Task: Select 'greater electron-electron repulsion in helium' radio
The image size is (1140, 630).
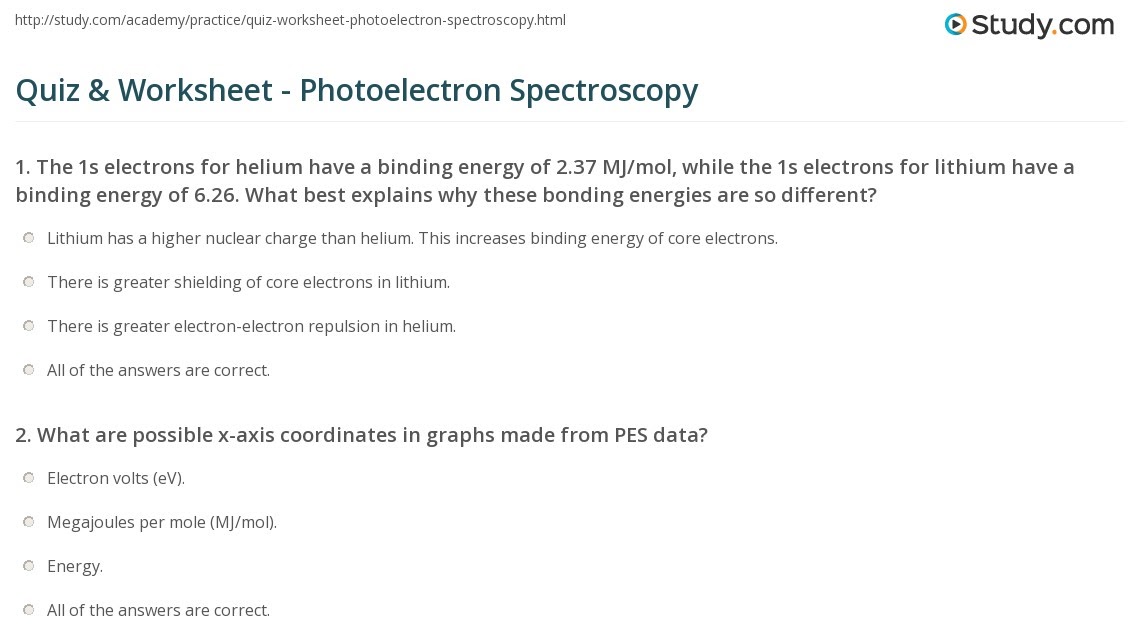Action: point(28,326)
